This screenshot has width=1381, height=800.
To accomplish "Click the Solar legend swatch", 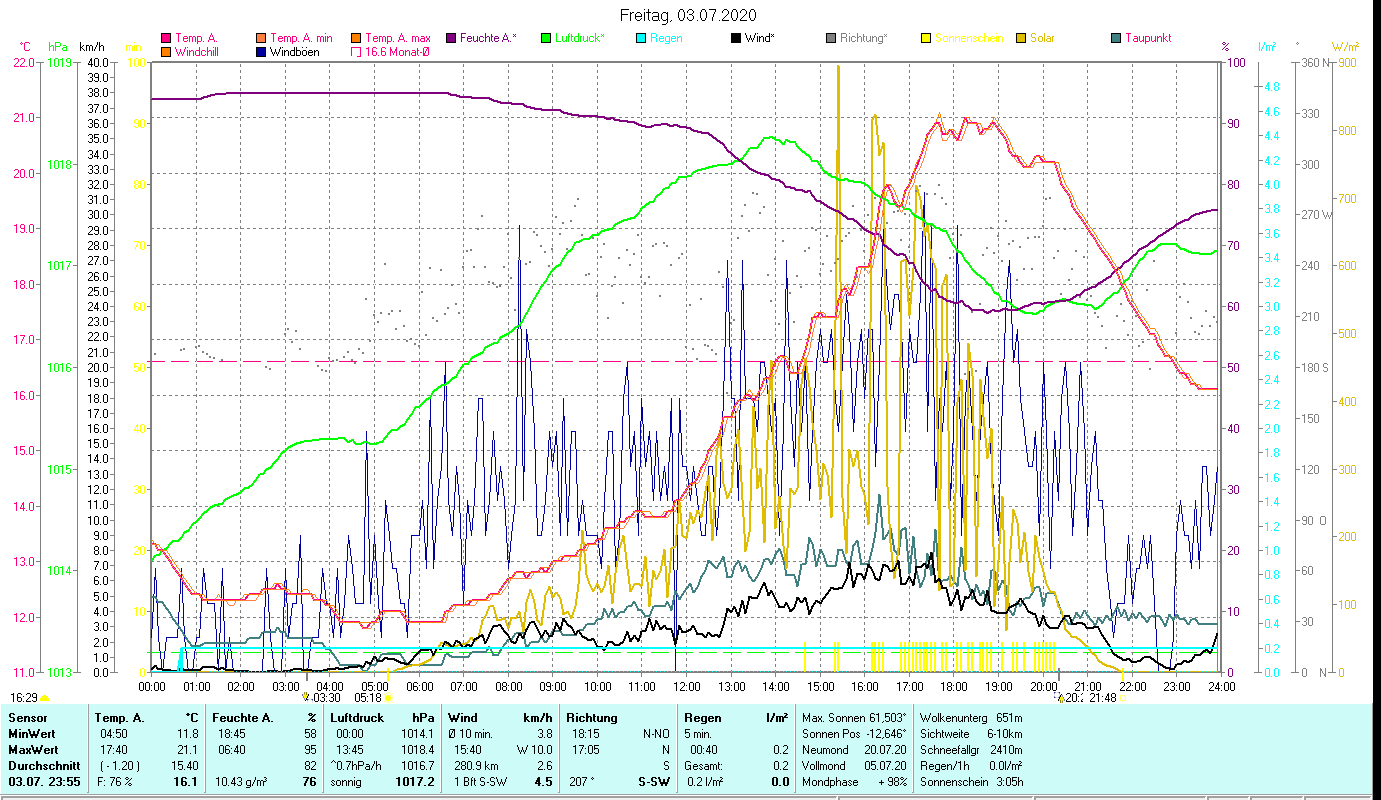I will tap(1021, 38).
